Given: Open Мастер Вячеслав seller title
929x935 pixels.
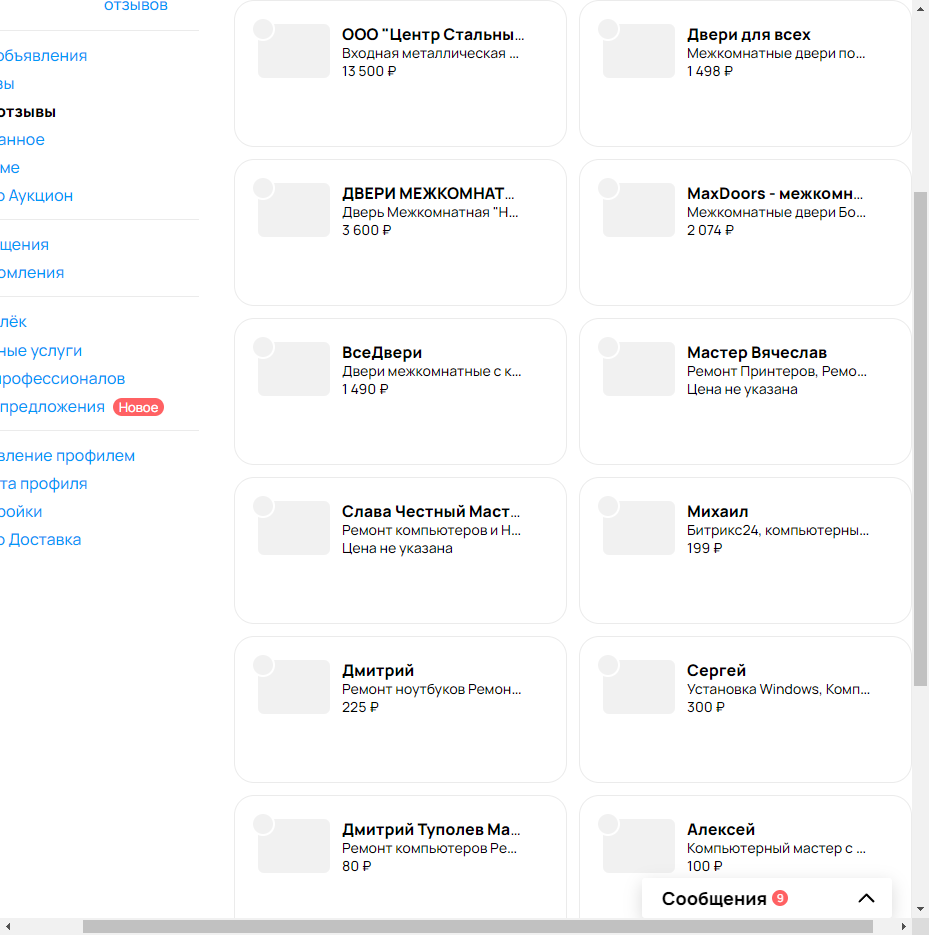Looking at the screenshot, I should [x=757, y=352].
